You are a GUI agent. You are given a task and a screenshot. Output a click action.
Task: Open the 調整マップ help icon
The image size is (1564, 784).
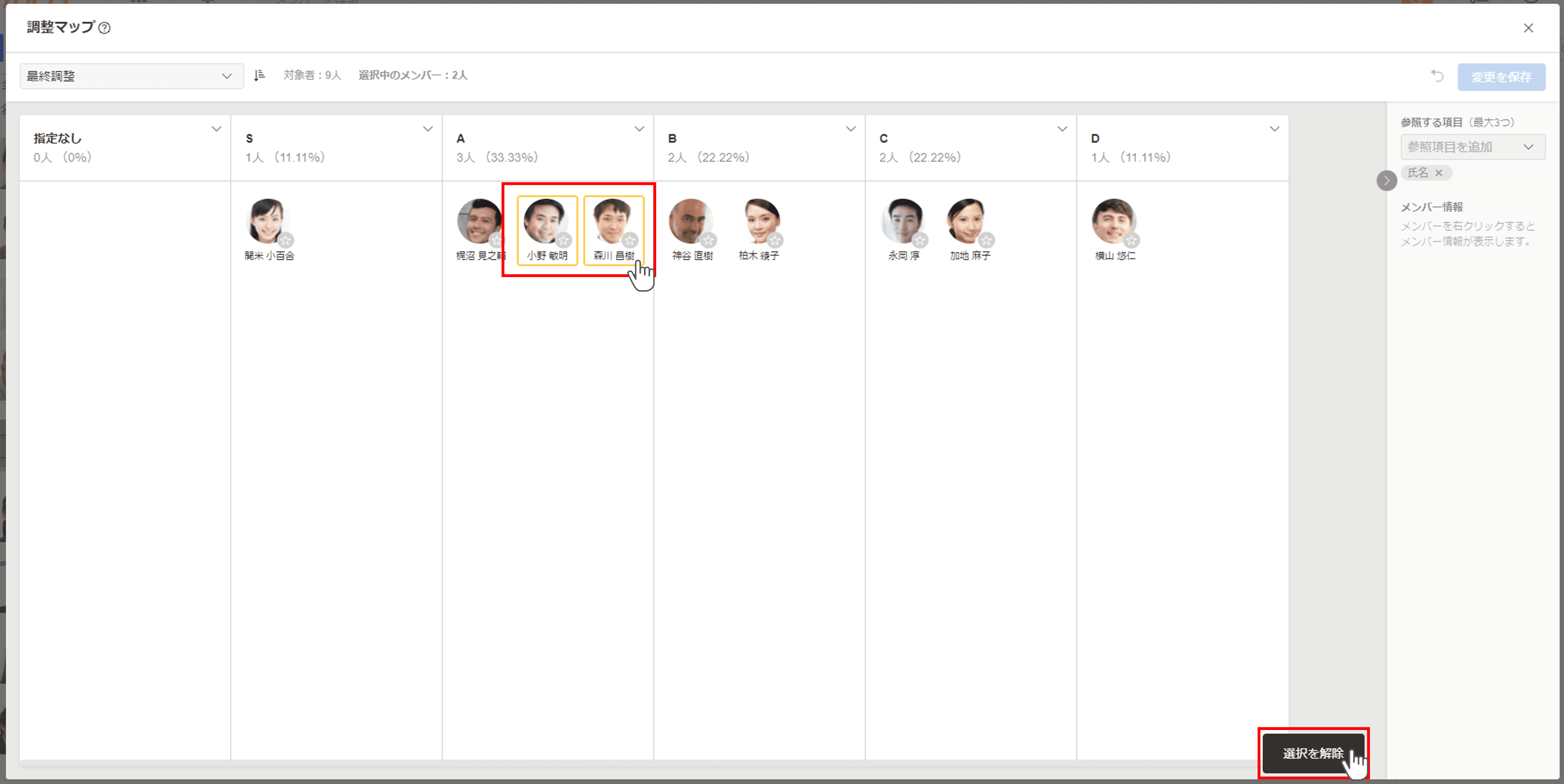pyautogui.click(x=105, y=28)
